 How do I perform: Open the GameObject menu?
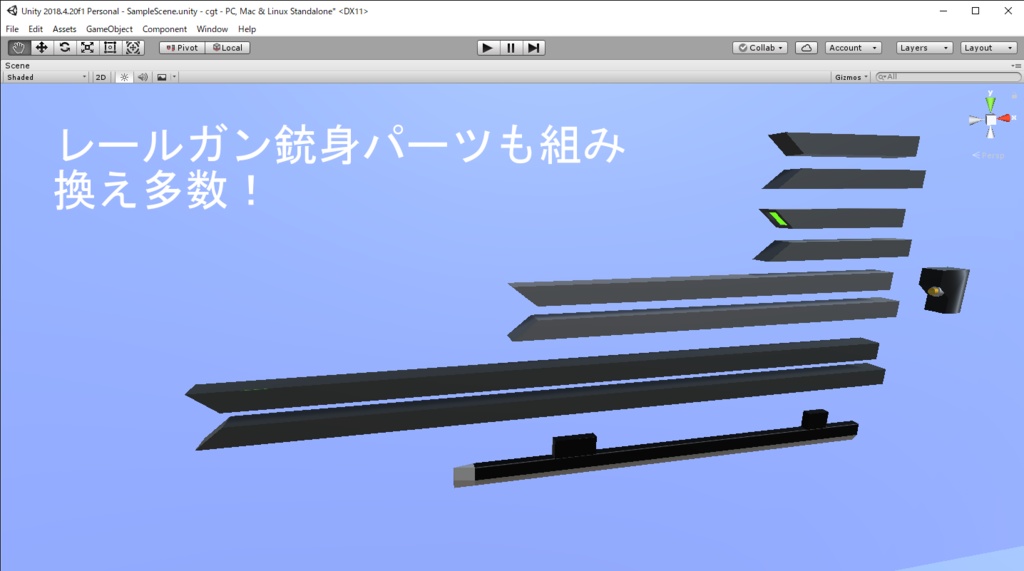coord(109,29)
